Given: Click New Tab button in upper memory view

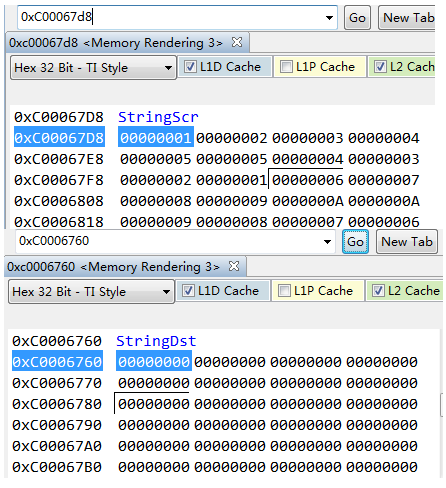Looking at the screenshot, I should 407,18.
